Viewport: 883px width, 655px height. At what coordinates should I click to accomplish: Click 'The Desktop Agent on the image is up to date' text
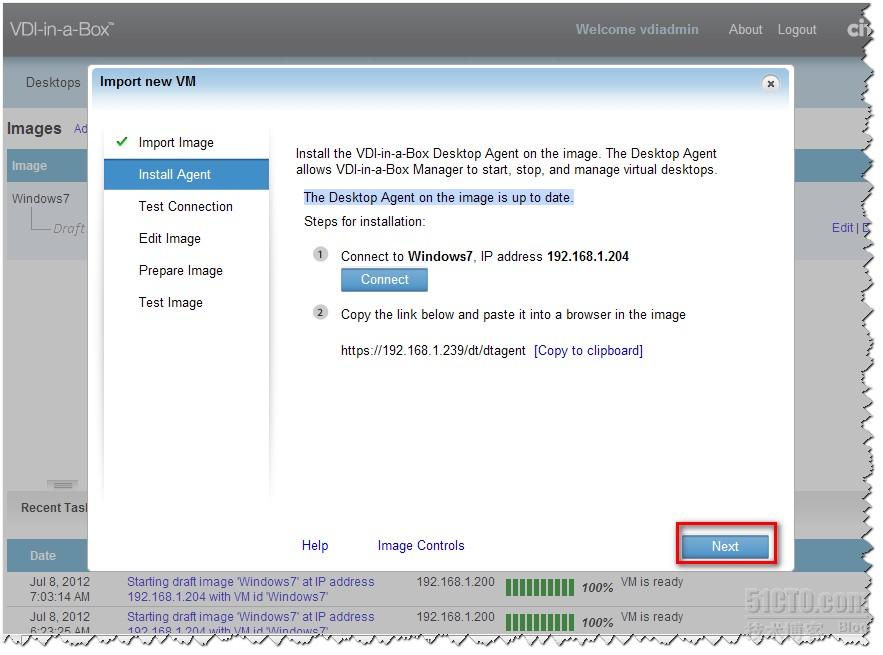(x=438, y=197)
